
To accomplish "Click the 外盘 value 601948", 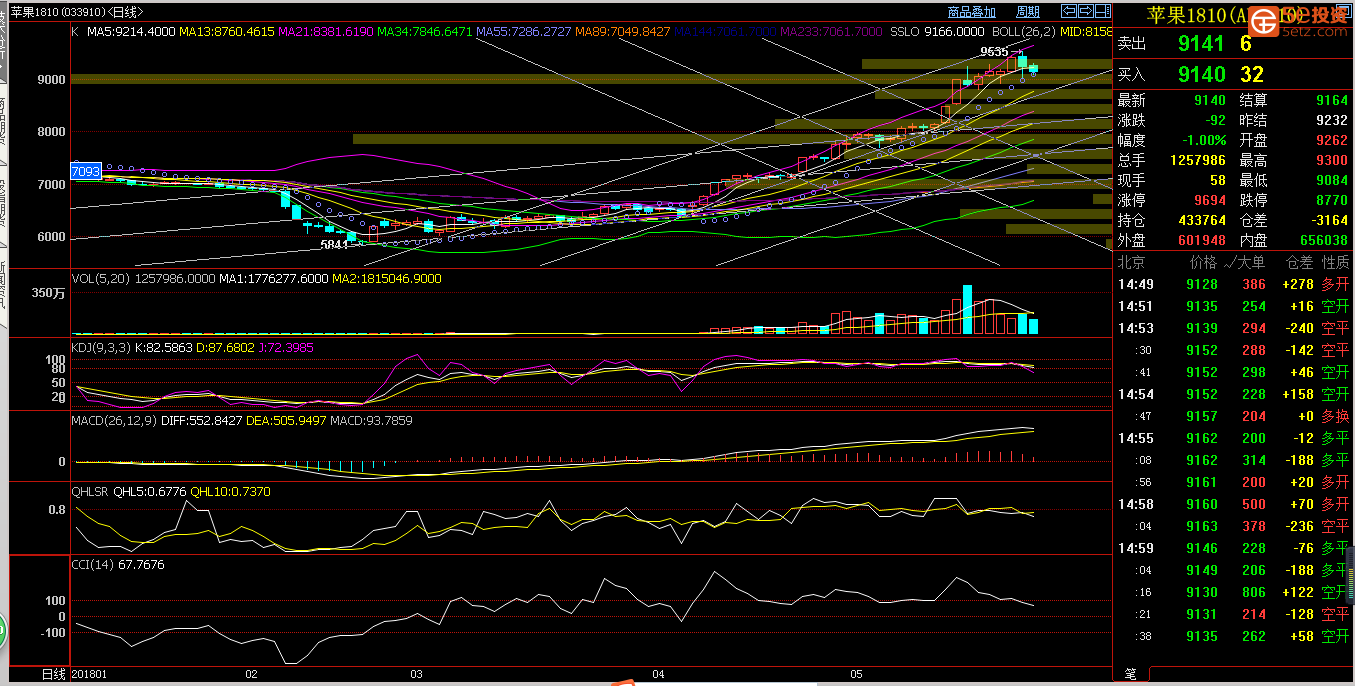I will 1202,240.
